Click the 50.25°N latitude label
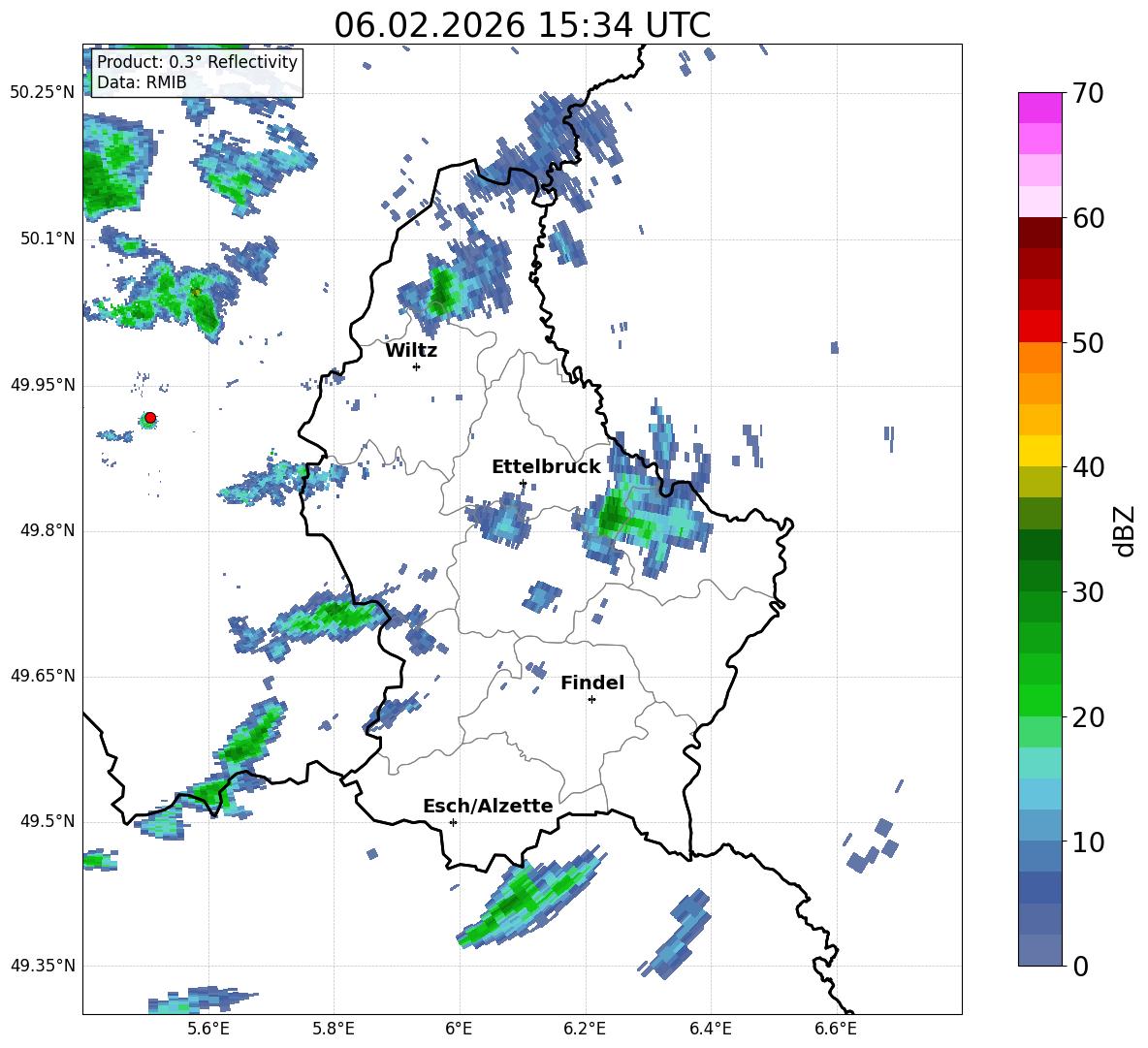 43,93
